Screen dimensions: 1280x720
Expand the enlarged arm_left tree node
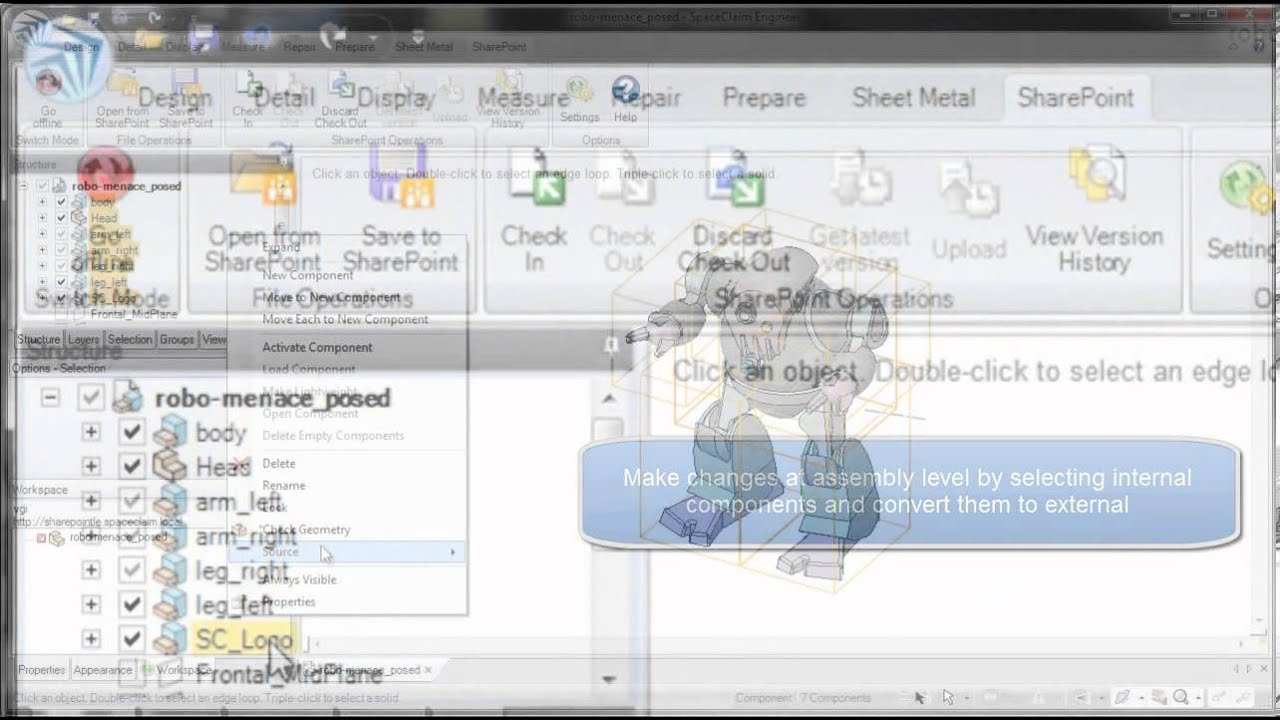(x=91, y=500)
